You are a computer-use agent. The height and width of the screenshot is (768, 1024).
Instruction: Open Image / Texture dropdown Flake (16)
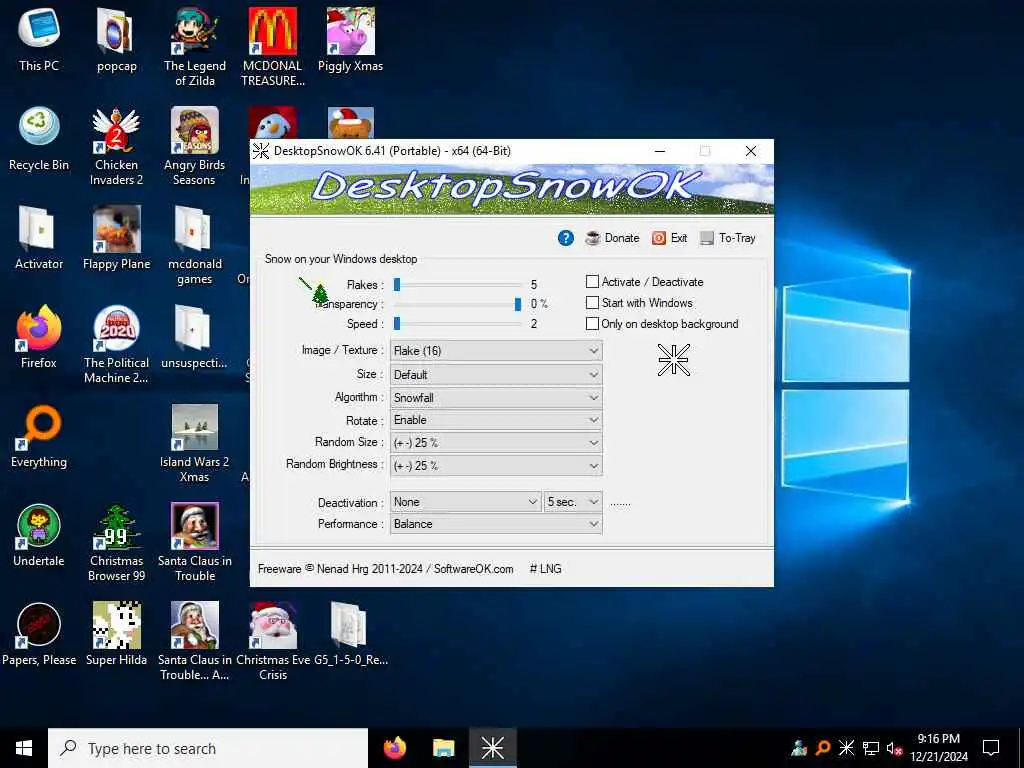pos(496,351)
